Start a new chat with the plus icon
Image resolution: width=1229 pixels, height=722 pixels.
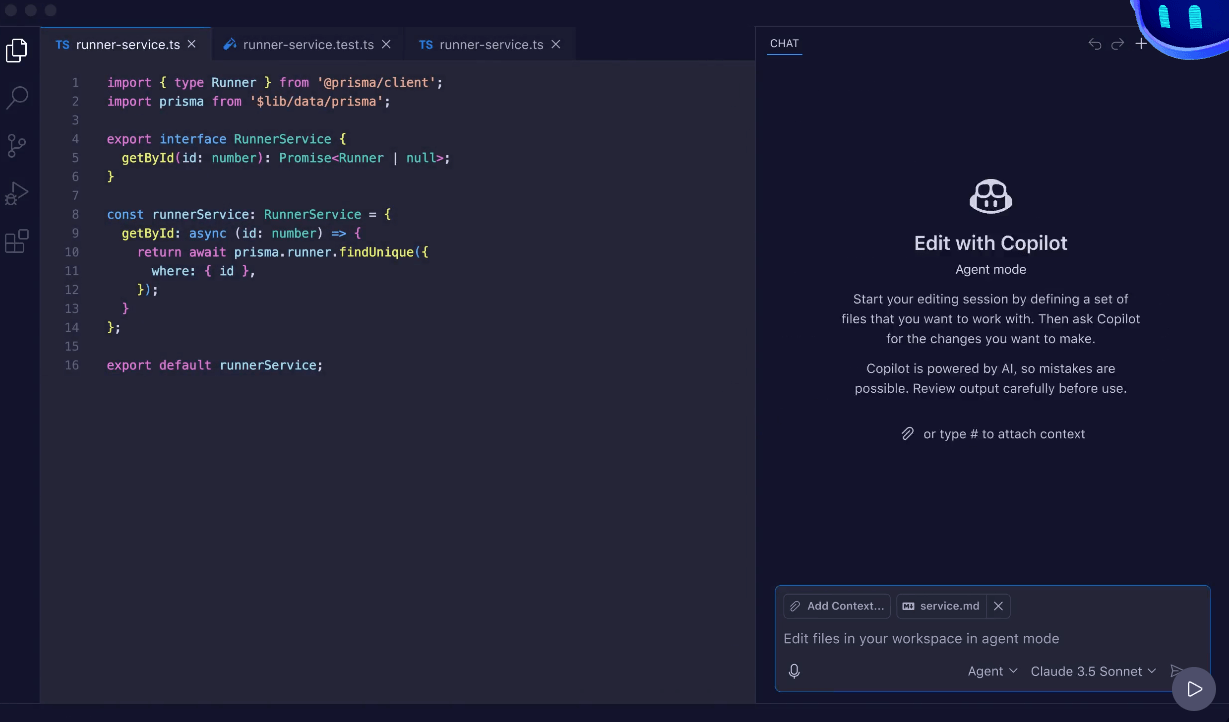click(1141, 44)
